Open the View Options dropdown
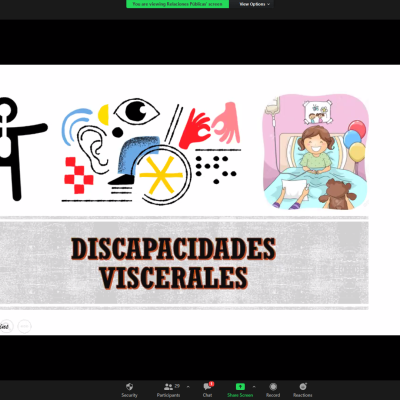This screenshot has width=400, height=400. coord(254,4)
